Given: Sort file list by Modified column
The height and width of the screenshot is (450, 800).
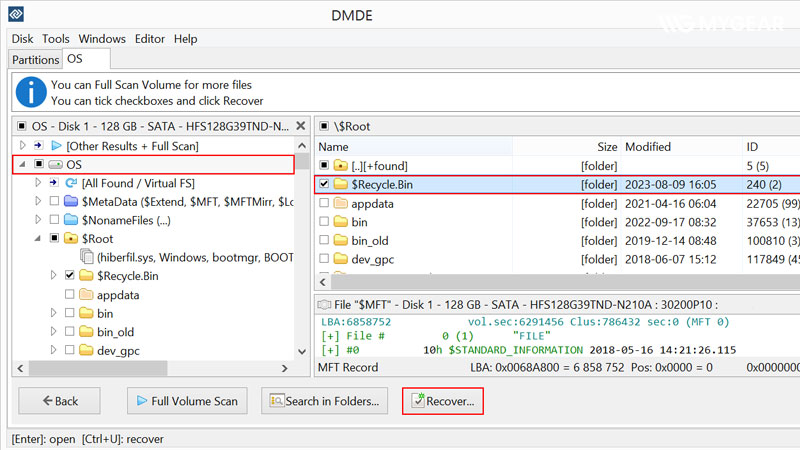Looking at the screenshot, I should [681, 147].
